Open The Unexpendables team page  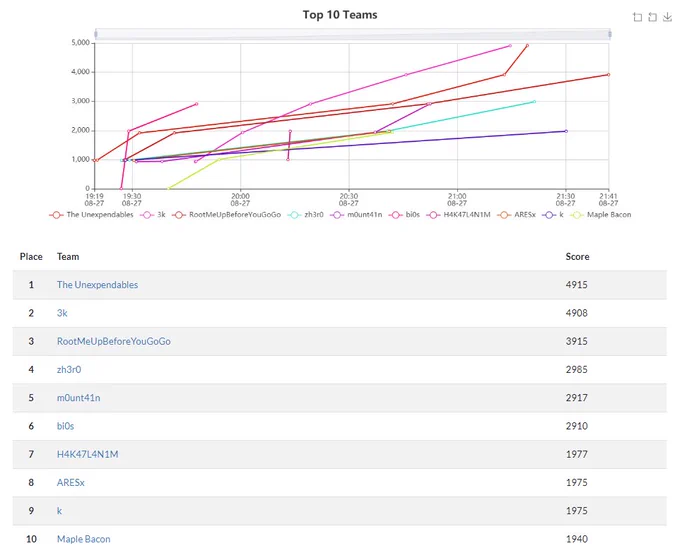[98, 285]
